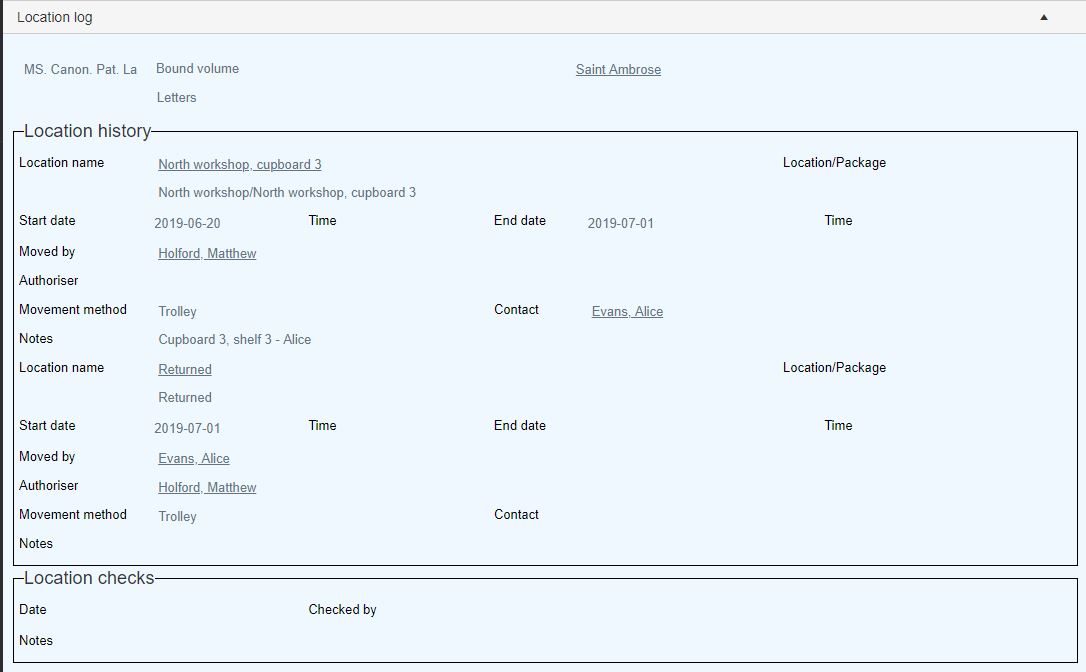Click the Bound volume field value
The height and width of the screenshot is (672, 1086).
pos(197,69)
